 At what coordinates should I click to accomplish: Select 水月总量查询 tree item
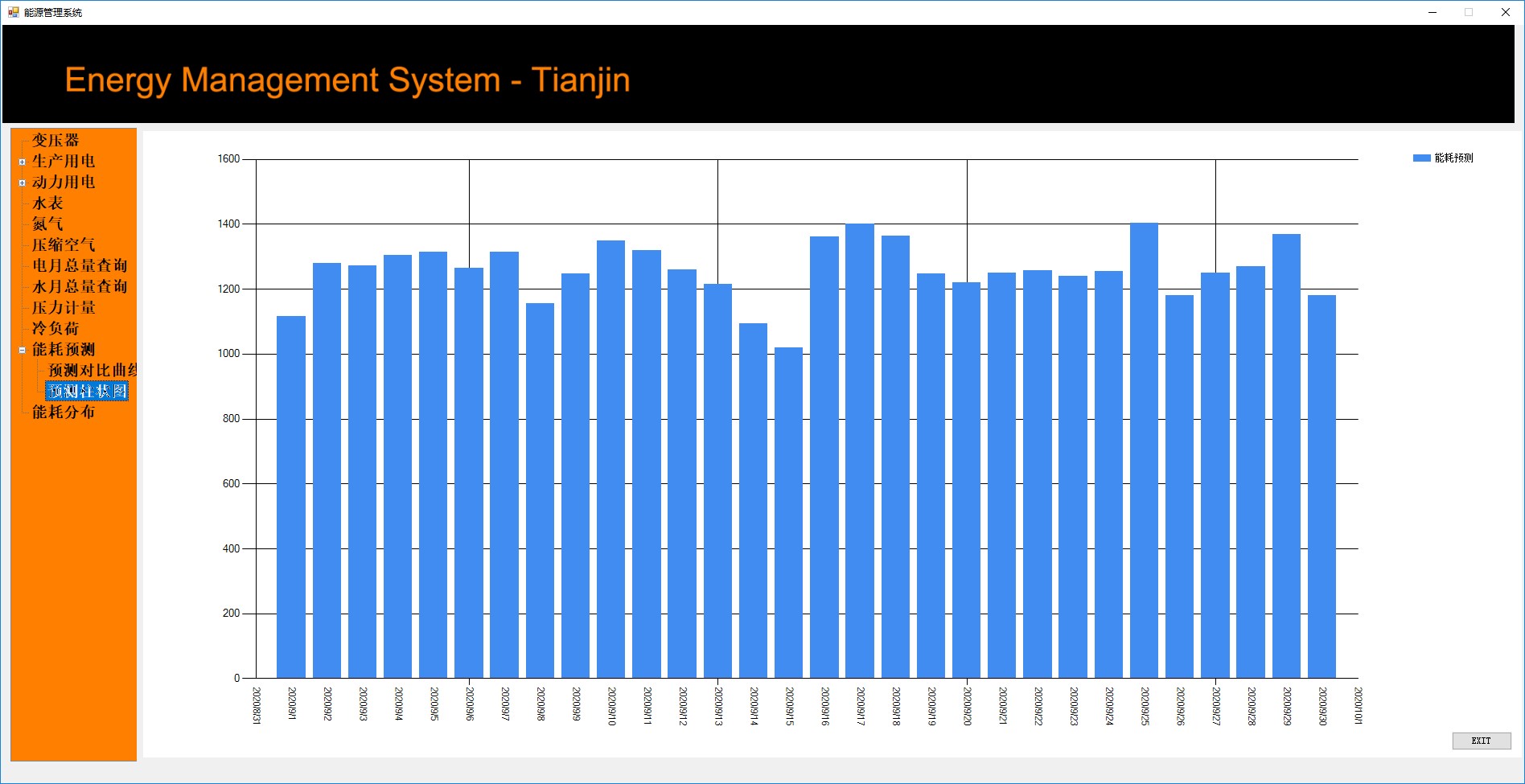[x=80, y=286]
